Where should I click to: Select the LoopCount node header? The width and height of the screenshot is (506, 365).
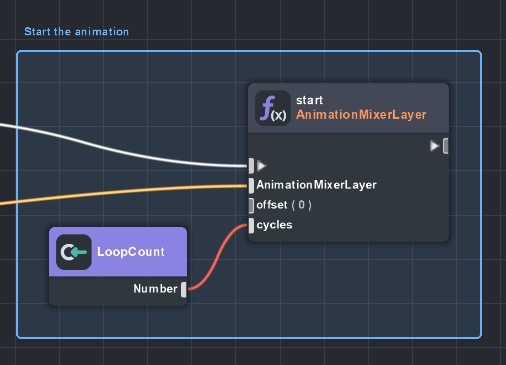[x=118, y=252]
